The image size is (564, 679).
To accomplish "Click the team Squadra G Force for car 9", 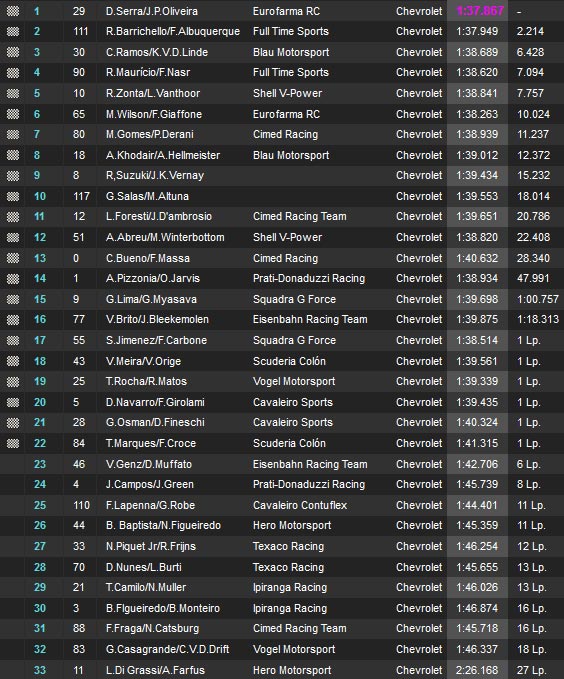I will 294,299.
